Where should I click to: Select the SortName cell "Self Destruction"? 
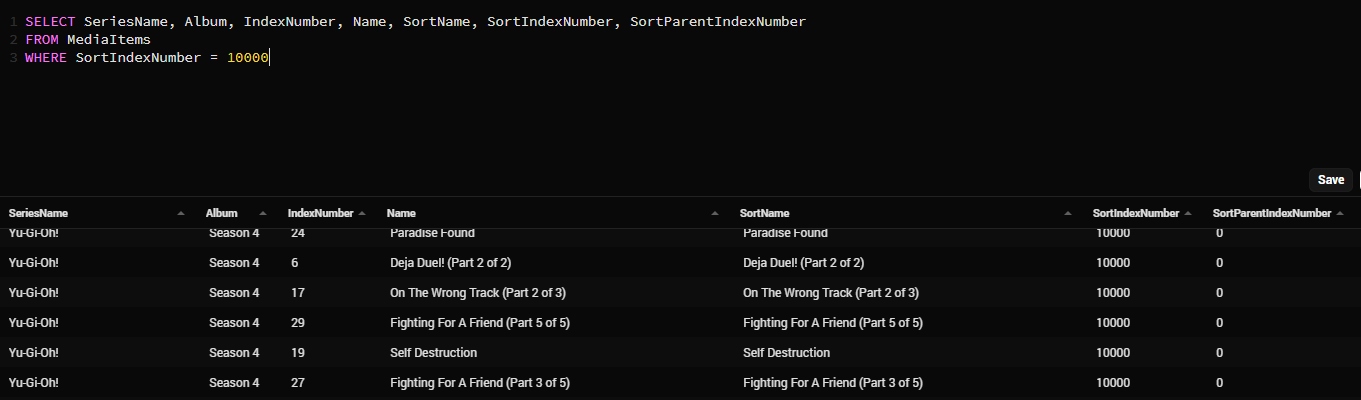point(786,353)
